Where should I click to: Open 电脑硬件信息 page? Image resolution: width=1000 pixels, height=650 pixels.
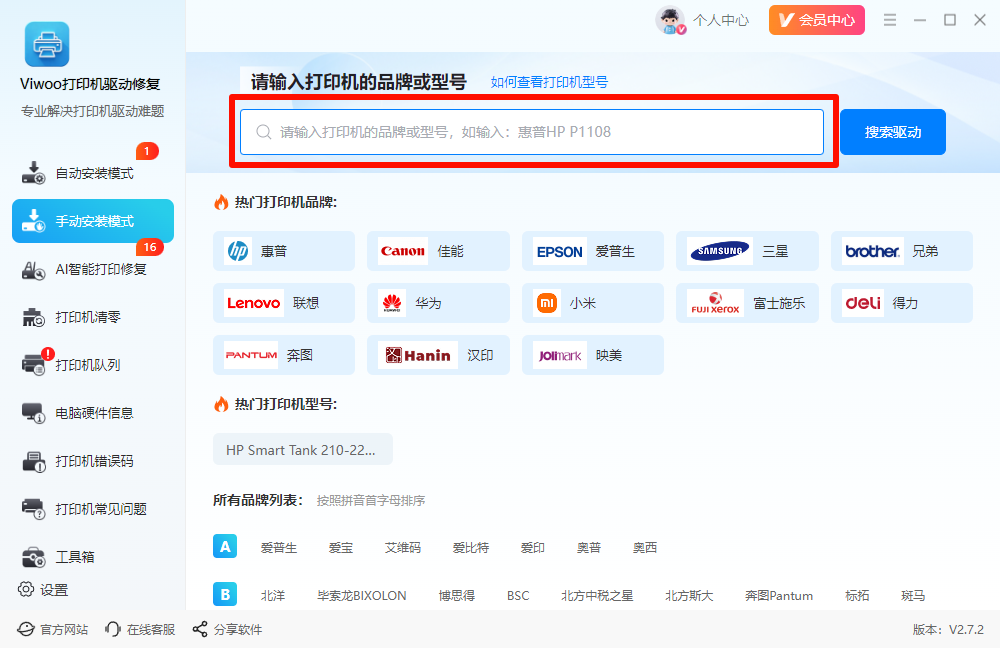tap(92, 413)
